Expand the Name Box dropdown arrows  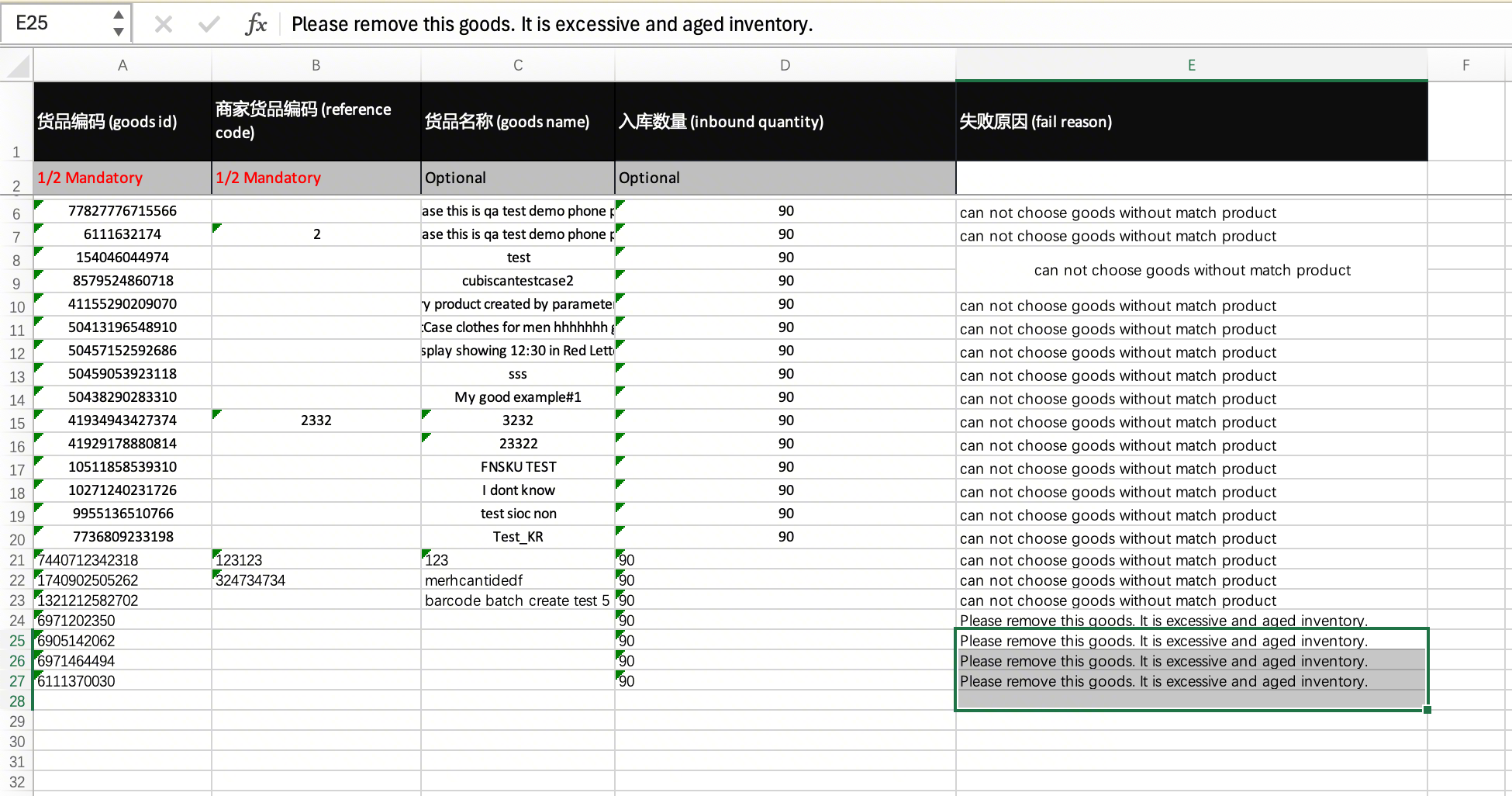(118, 23)
